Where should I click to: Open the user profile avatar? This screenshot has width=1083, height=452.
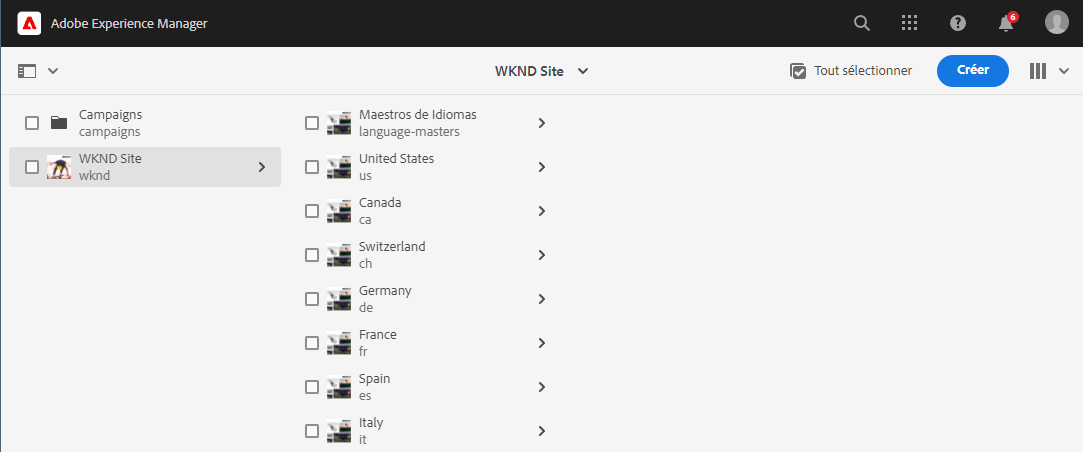1057,23
